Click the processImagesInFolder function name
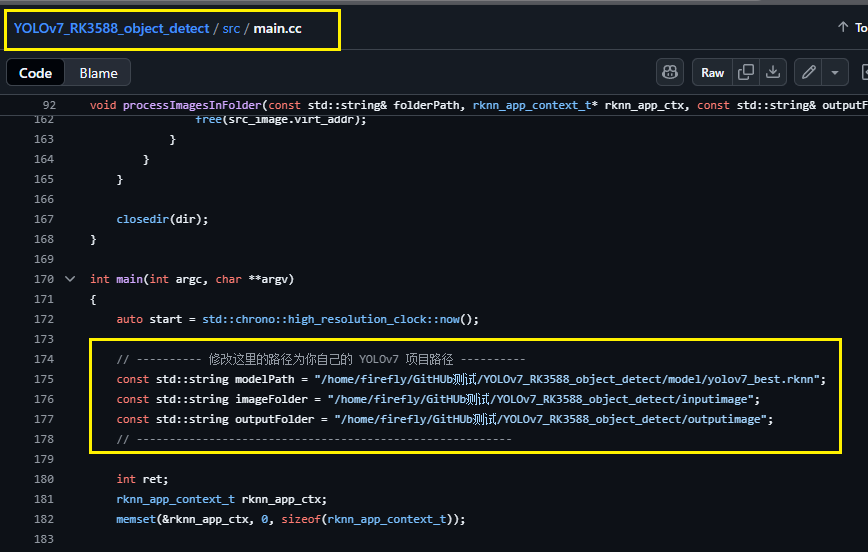The height and width of the screenshot is (552, 868). (x=192, y=105)
